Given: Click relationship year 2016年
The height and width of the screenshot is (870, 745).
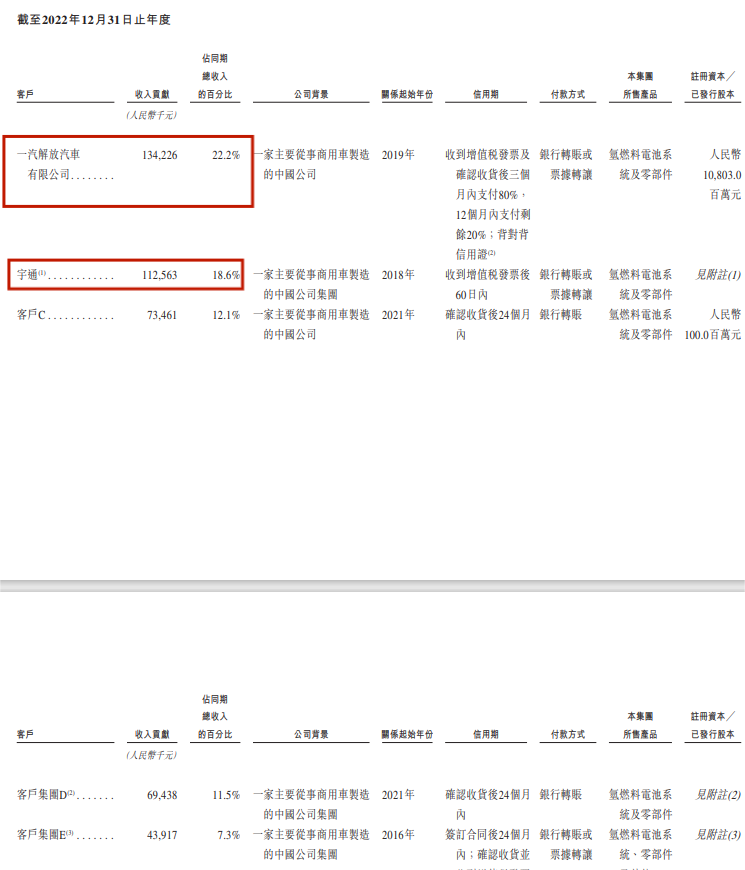Looking at the screenshot, I should (398, 834).
